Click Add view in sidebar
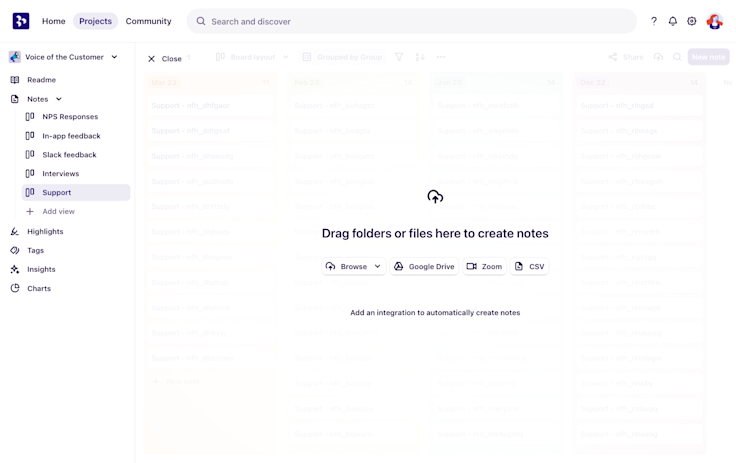The height and width of the screenshot is (463, 736). [x=58, y=211]
